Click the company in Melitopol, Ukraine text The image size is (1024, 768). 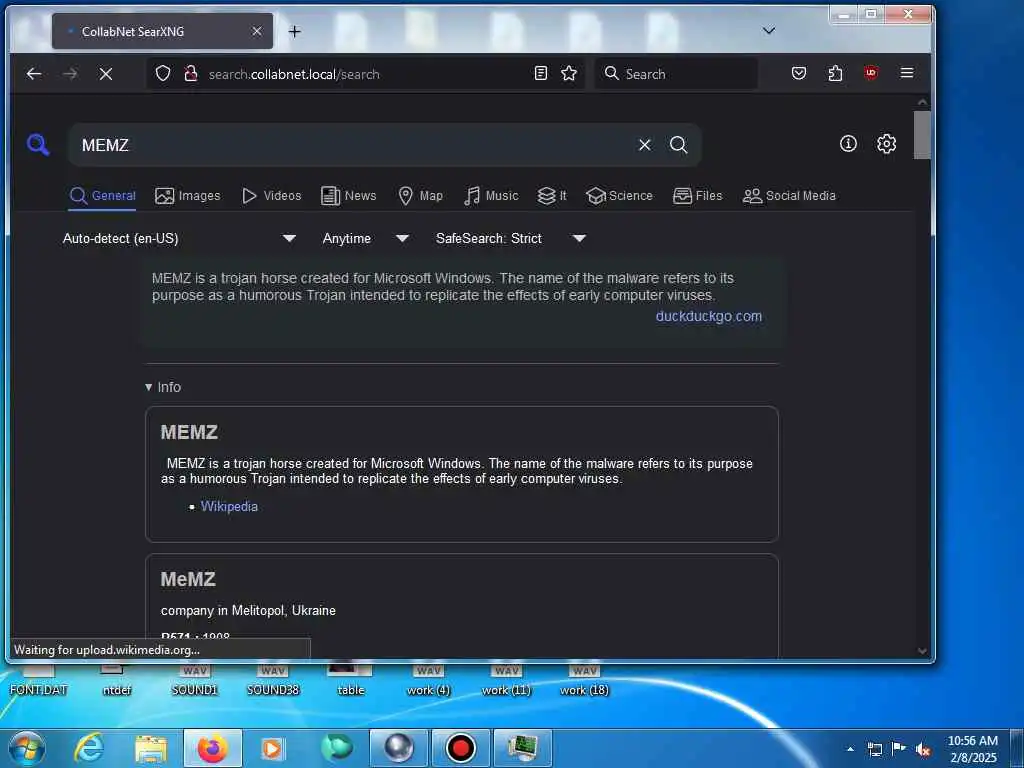(248, 611)
